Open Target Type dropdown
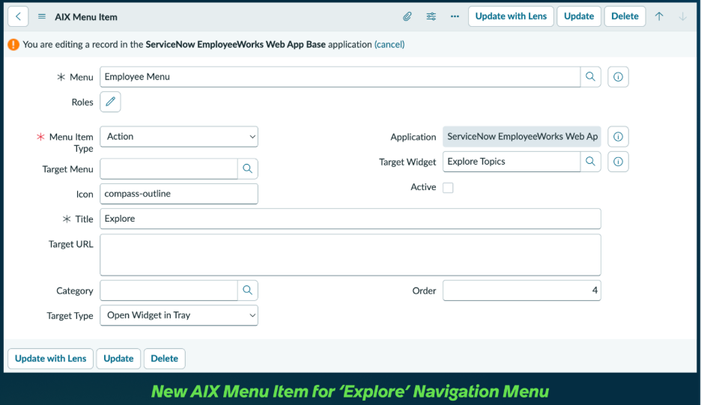Image resolution: width=701 pixels, height=405 pixels. [x=179, y=316]
